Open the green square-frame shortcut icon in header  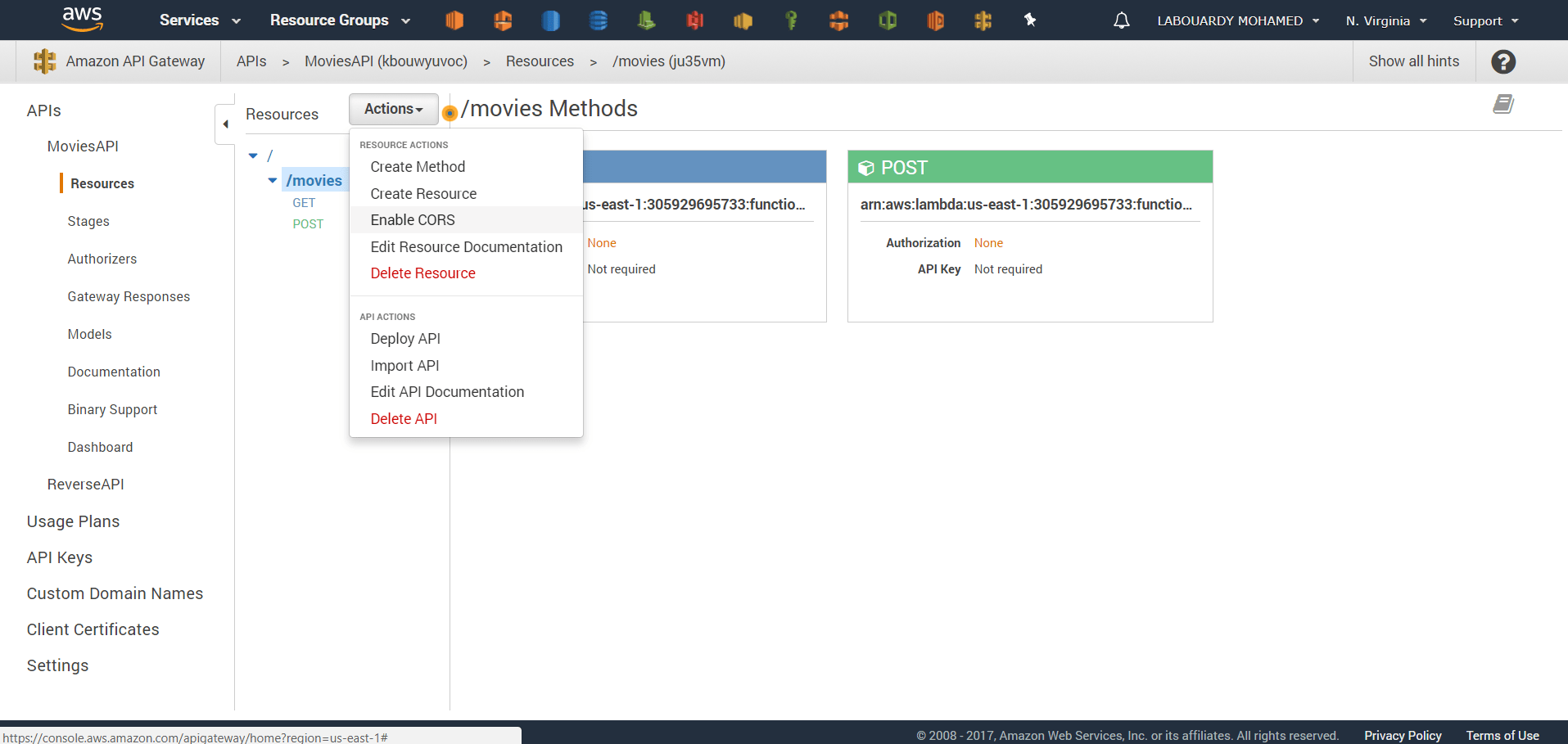coord(888,20)
